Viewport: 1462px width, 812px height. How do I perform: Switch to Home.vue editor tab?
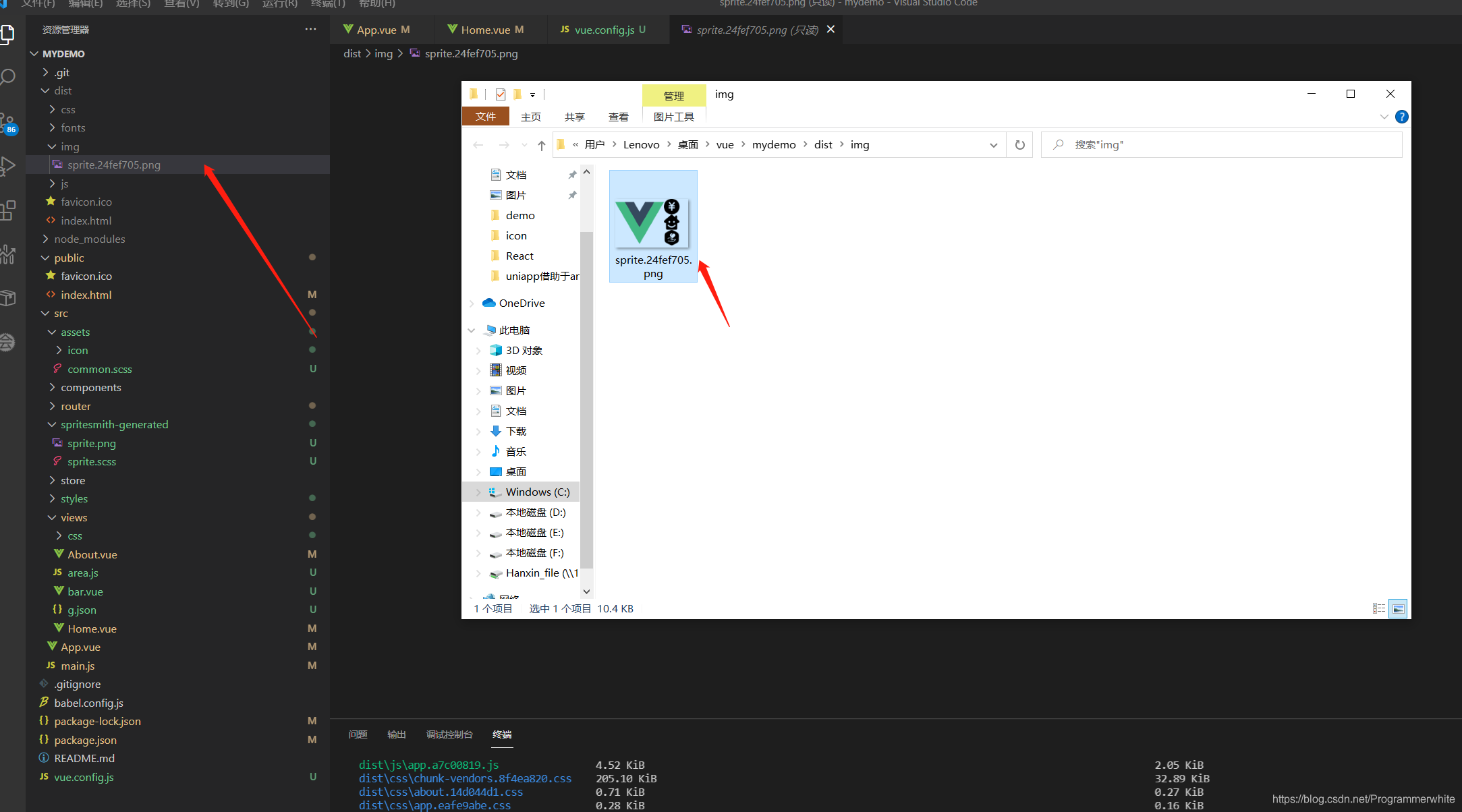[486, 30]
